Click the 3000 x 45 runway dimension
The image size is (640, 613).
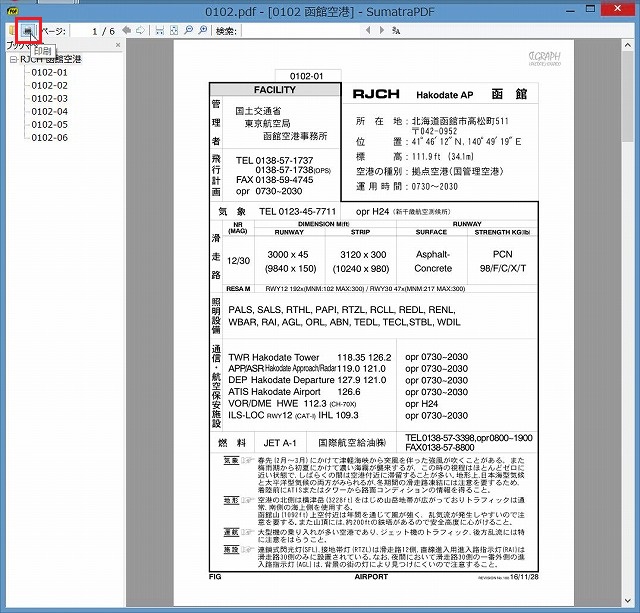click(288, 255)
